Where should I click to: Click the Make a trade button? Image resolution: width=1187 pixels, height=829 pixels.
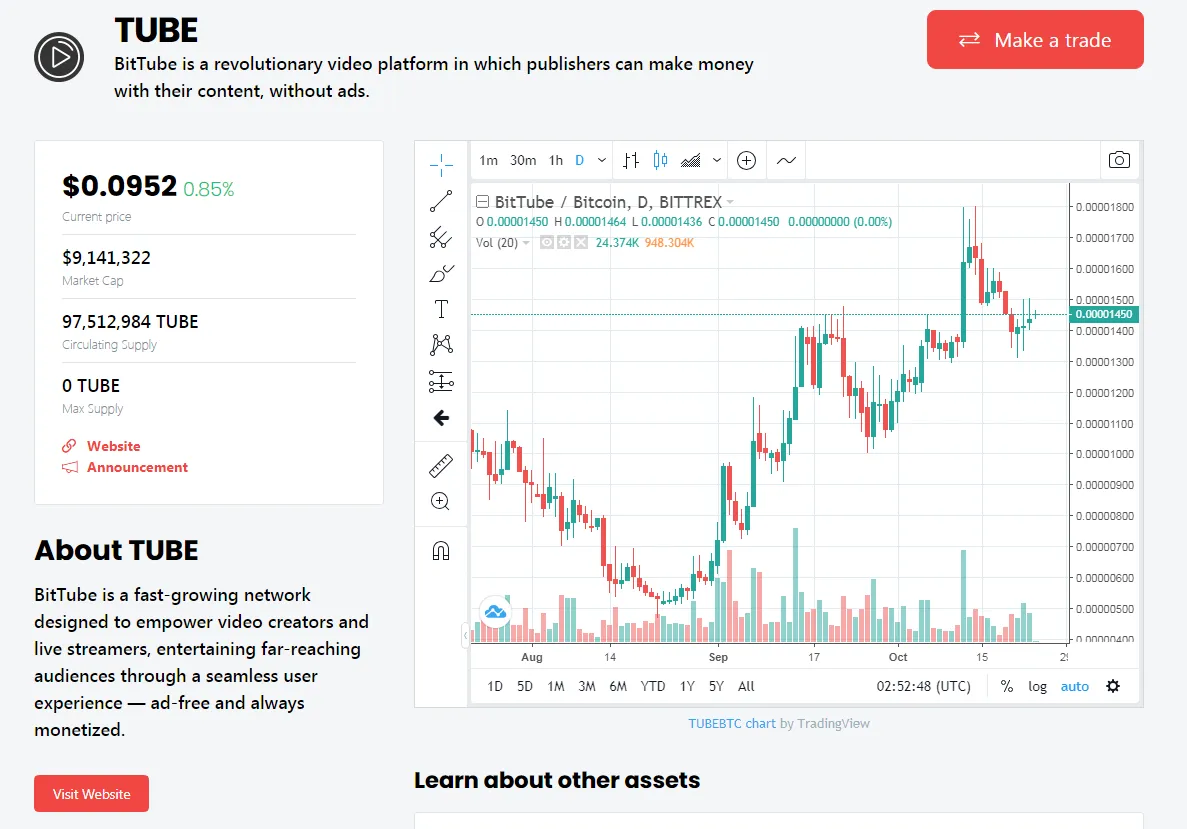point(1035,39)
